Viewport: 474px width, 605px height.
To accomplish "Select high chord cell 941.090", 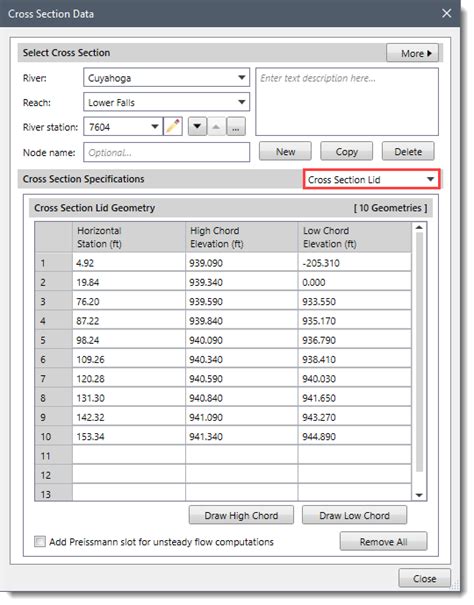I will pyautogui.click(x=242, y=417).
